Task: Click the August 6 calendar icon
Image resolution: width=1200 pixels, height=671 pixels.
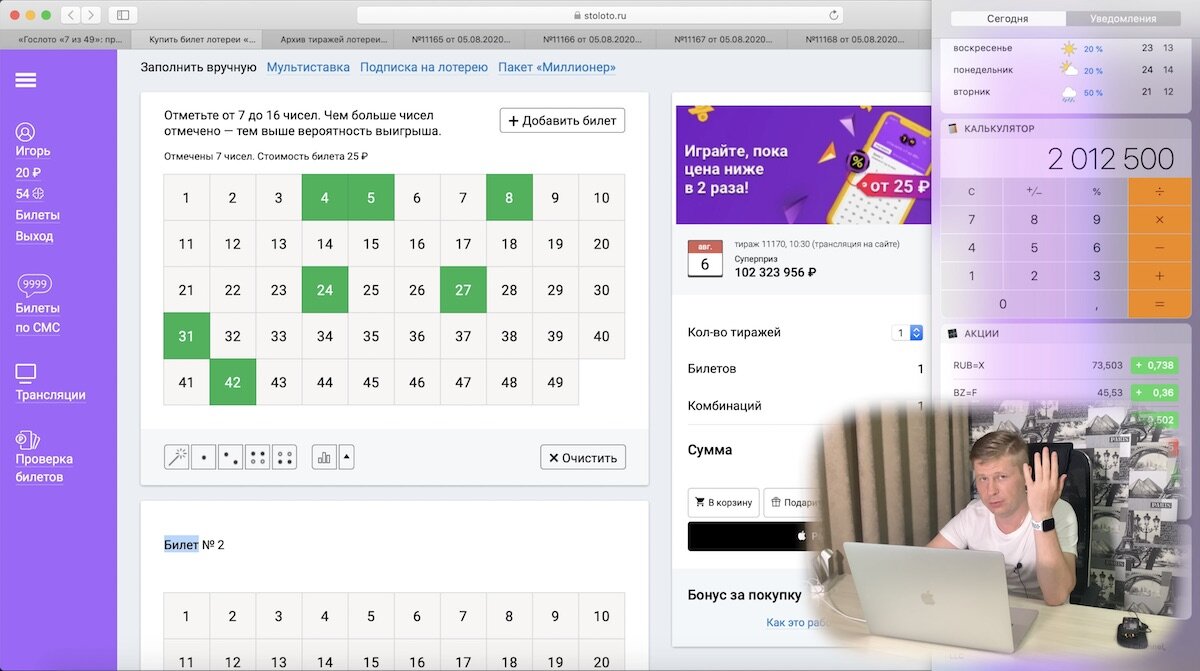Action: click(705, 258)
